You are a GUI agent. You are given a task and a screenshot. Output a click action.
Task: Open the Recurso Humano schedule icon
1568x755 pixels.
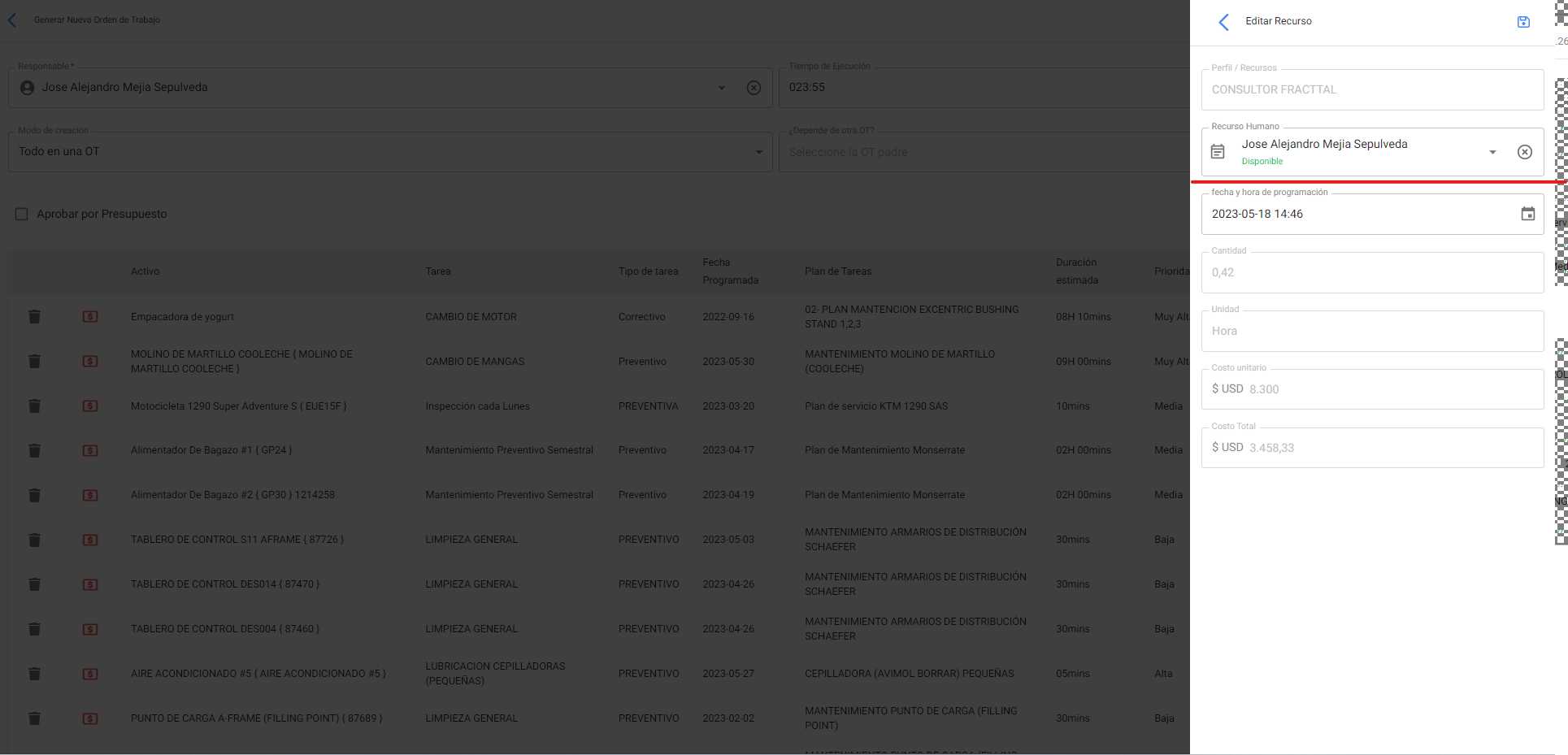[x=1217, y=152]
